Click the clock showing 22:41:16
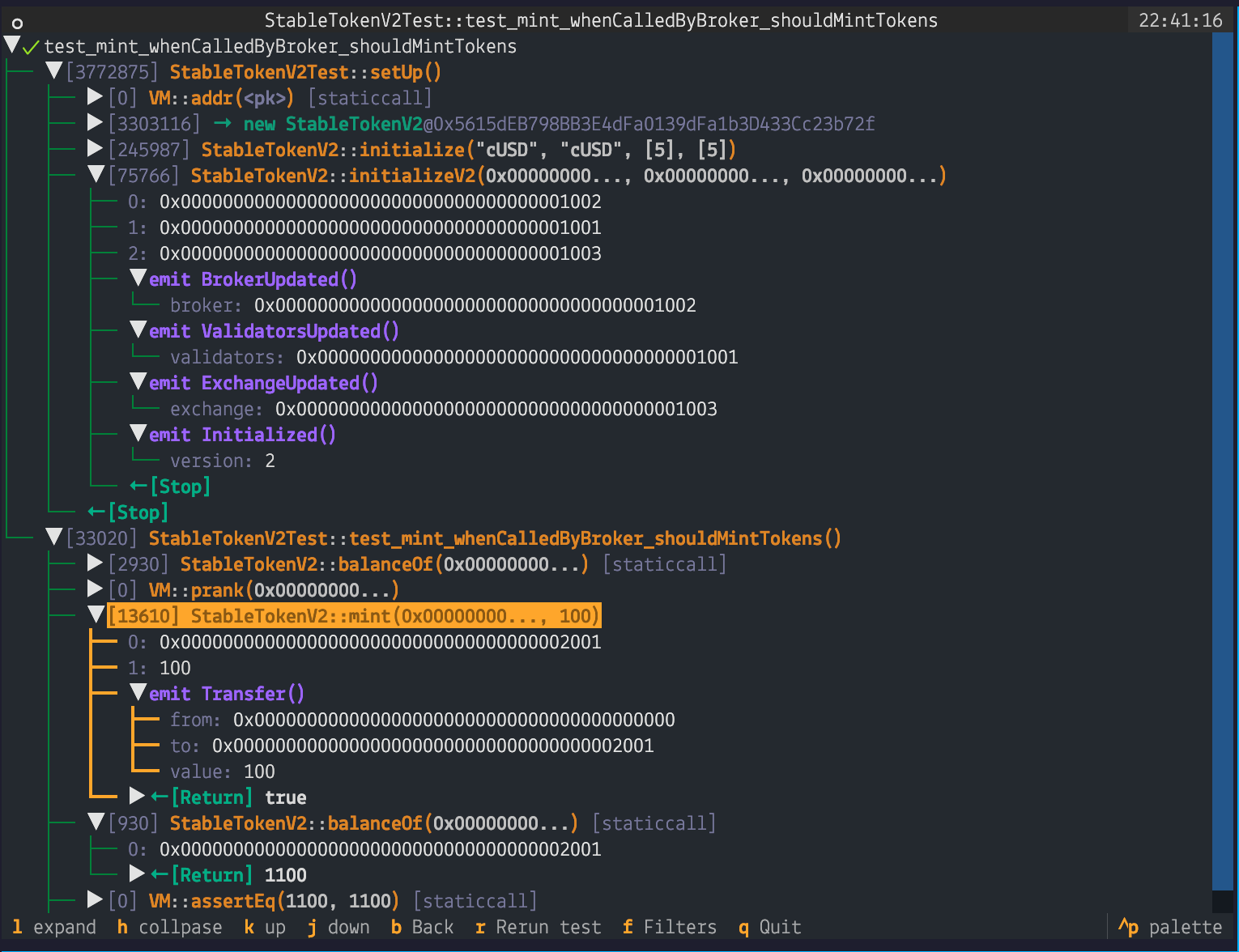Screen dimensions: 1239x952 [1179, 20]
